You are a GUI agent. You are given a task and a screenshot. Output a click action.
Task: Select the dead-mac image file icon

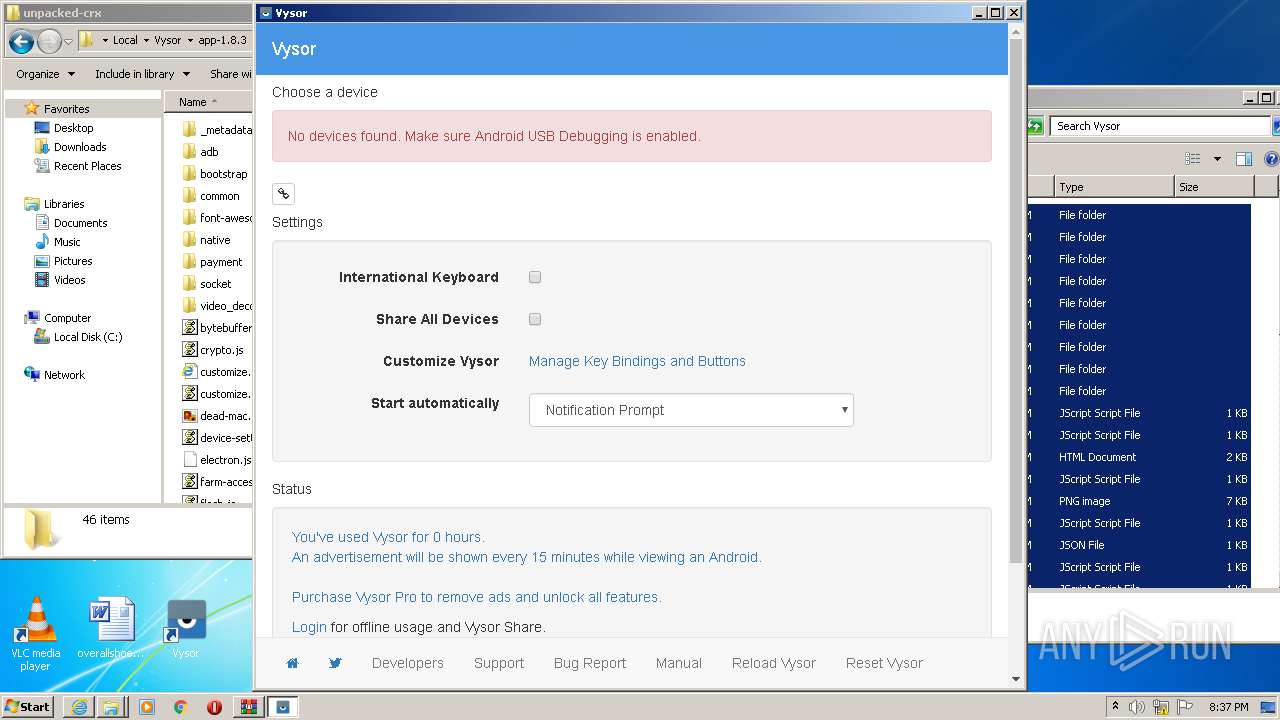click(x=190, y=416)
